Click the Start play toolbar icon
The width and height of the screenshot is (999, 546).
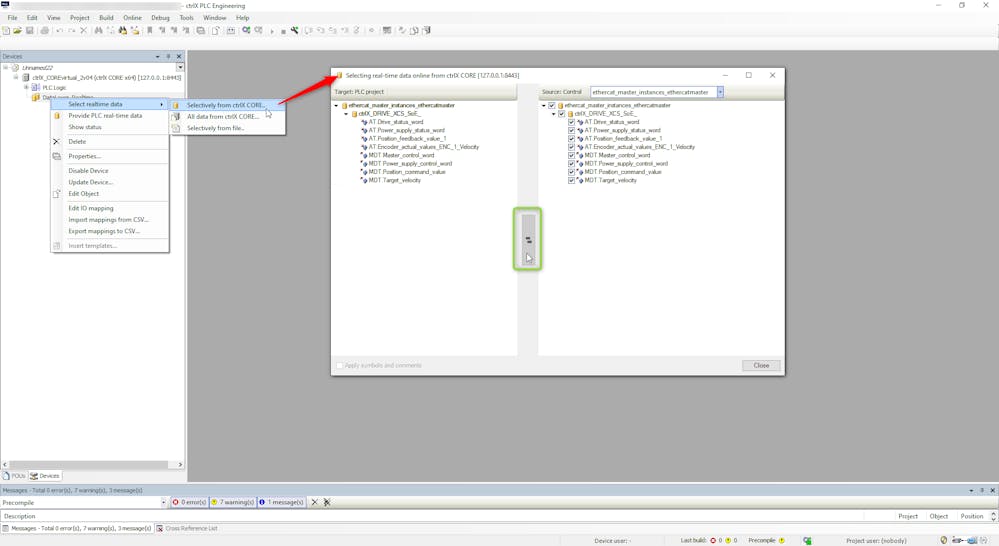point(272,31)
